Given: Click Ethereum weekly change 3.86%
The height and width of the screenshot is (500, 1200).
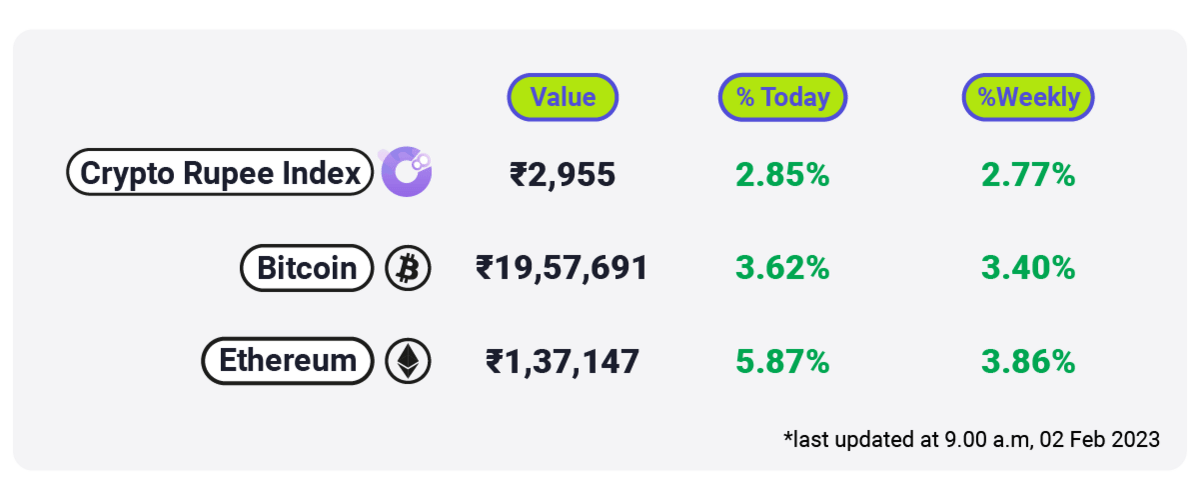Looking at the screenshot, I should [x=1028, y=361].
